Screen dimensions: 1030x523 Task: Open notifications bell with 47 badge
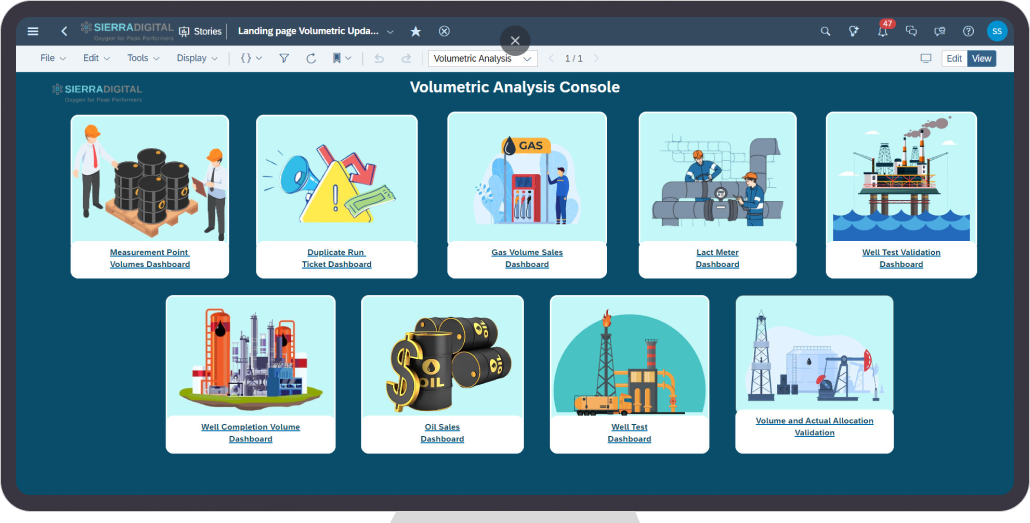(882, 31)
